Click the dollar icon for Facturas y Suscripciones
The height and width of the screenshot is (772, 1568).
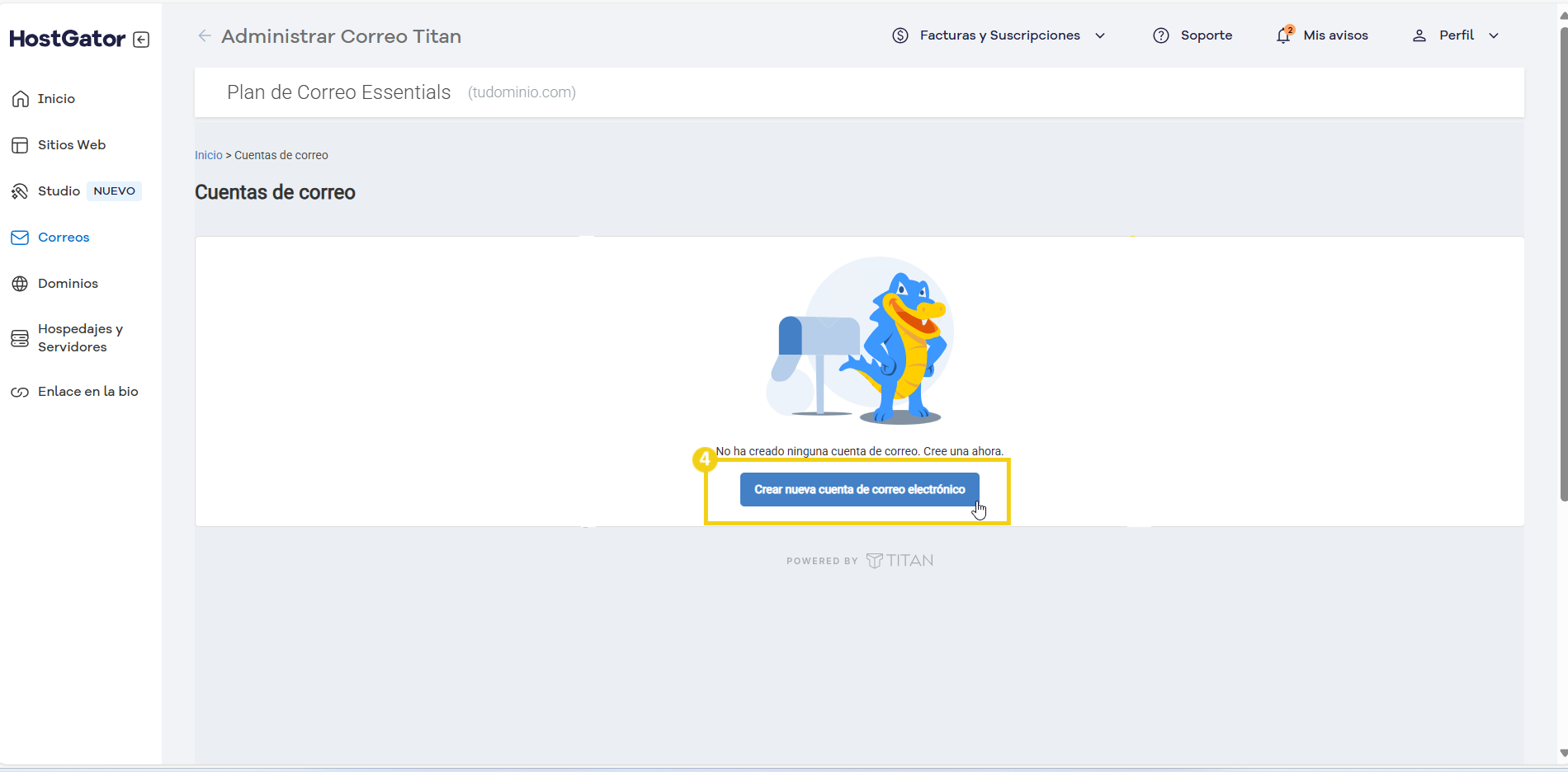point(900,35)
